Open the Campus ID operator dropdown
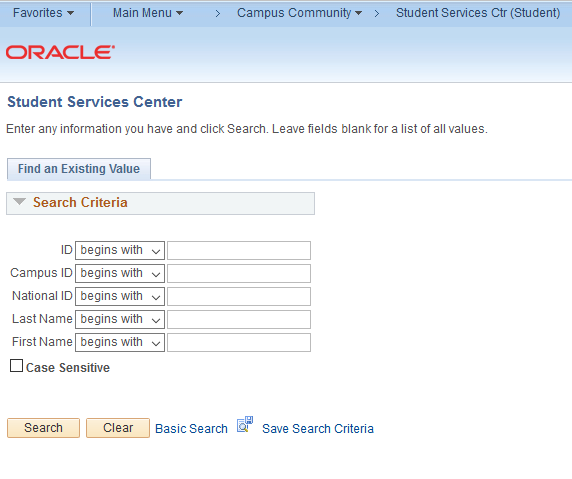572x479 pixels. 120,273
